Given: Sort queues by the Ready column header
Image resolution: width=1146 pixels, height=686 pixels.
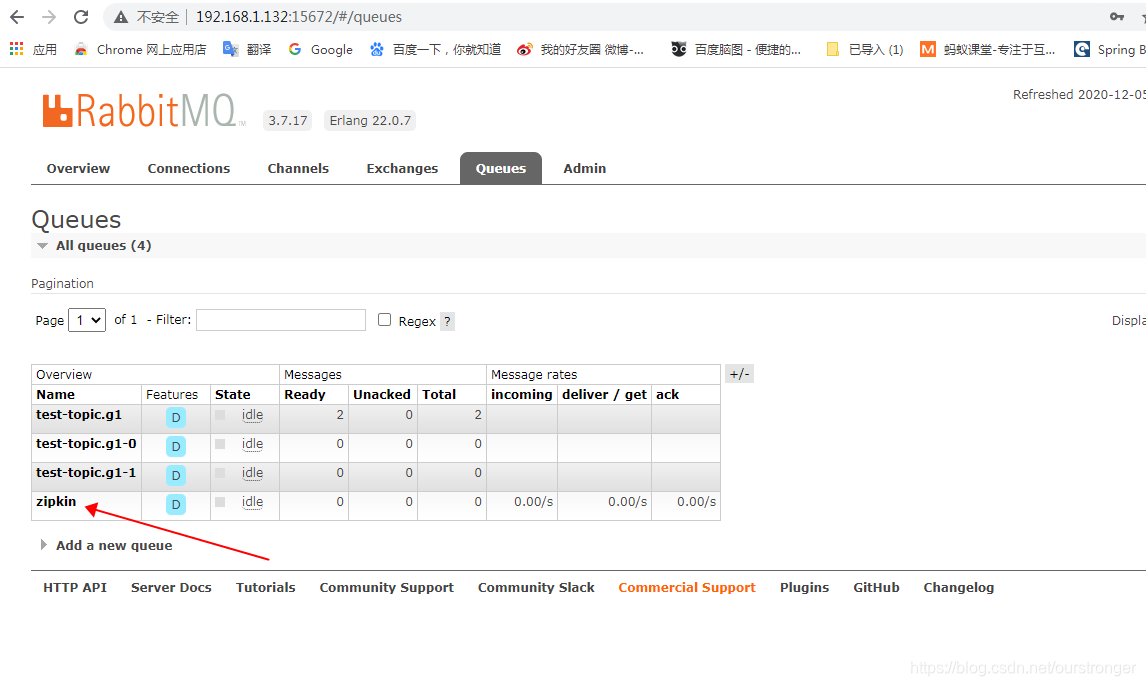Looking at the screenshot, I should 305,395.
